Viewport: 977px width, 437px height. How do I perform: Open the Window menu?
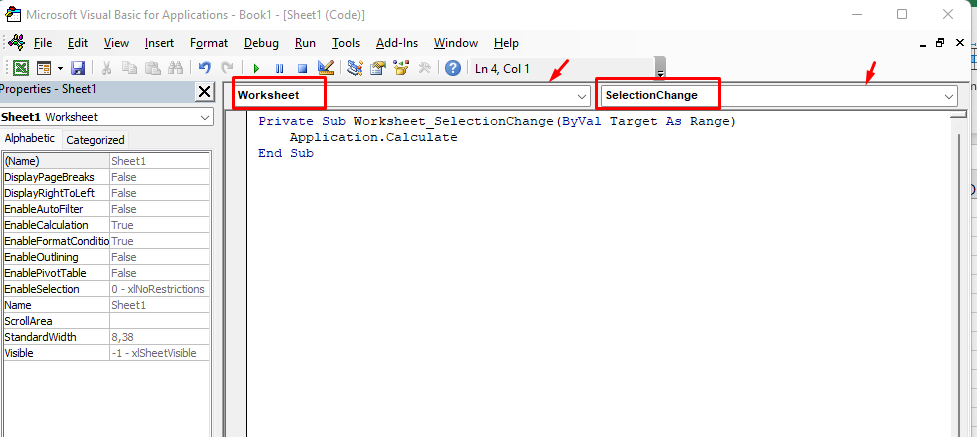click(456, 43)
